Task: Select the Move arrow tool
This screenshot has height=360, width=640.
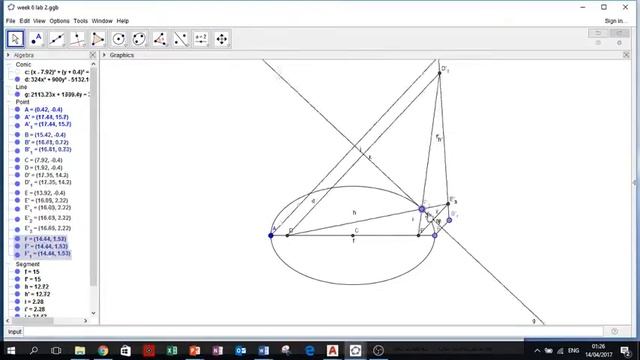Action: [16, 39]
